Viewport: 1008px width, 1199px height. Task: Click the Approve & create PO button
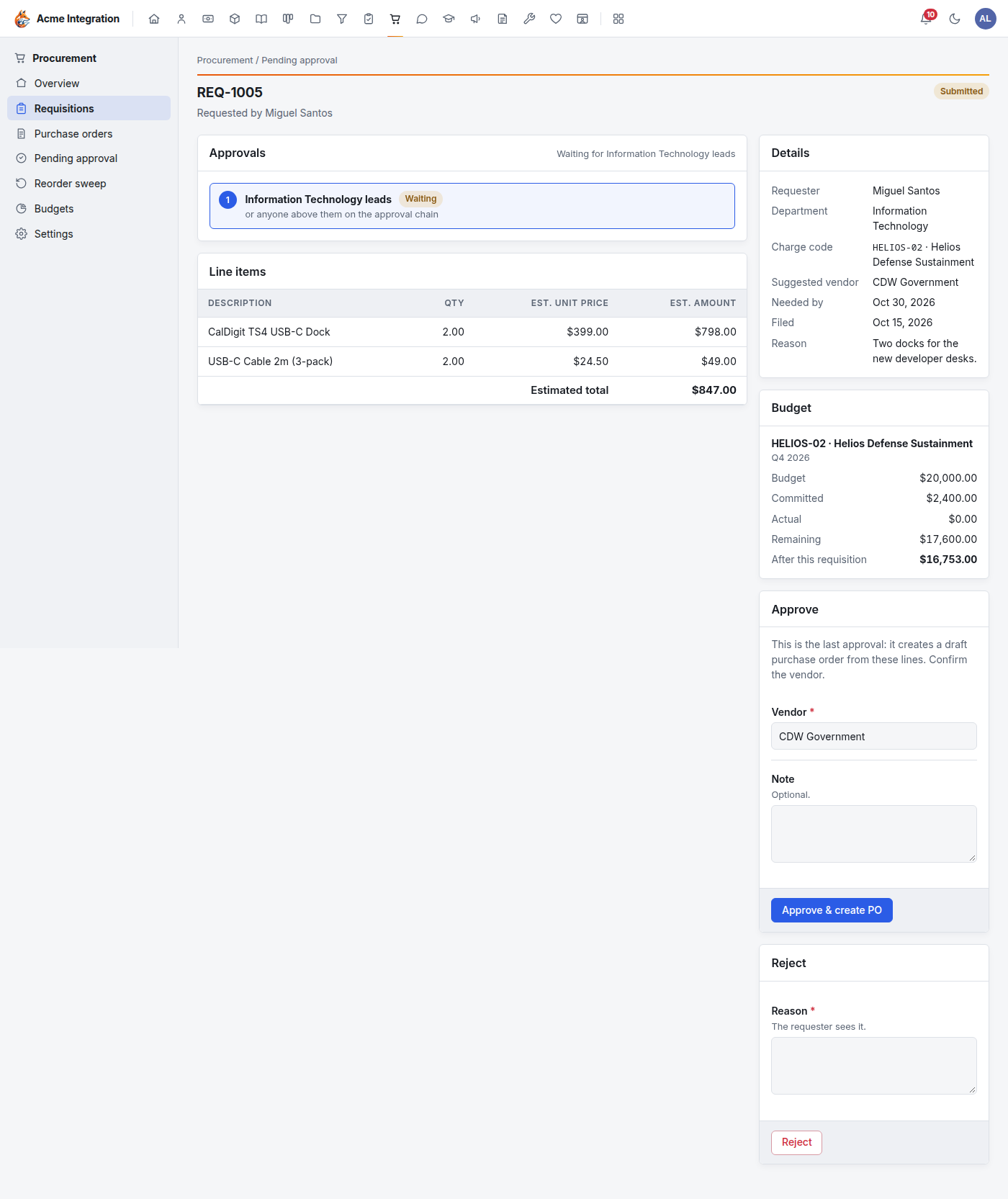coord(832,910)
